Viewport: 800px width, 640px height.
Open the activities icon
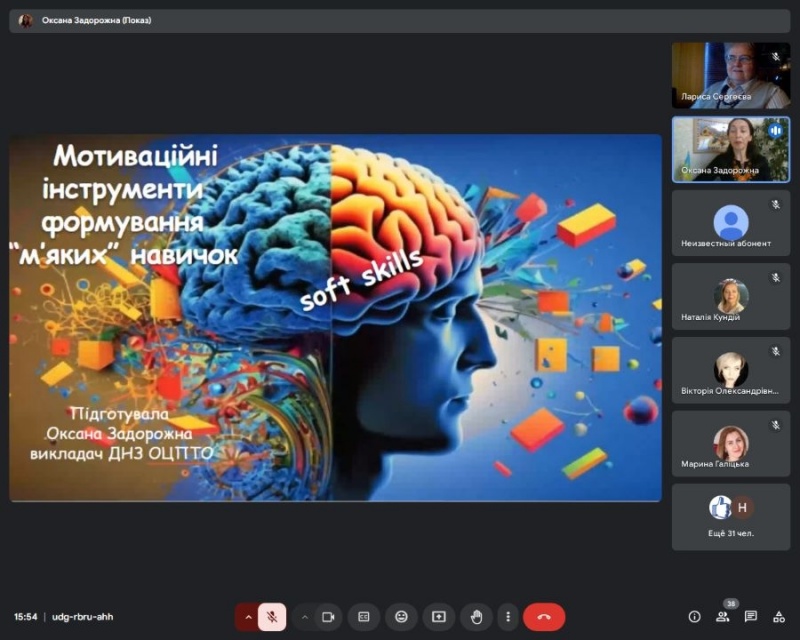click(779, 617)
